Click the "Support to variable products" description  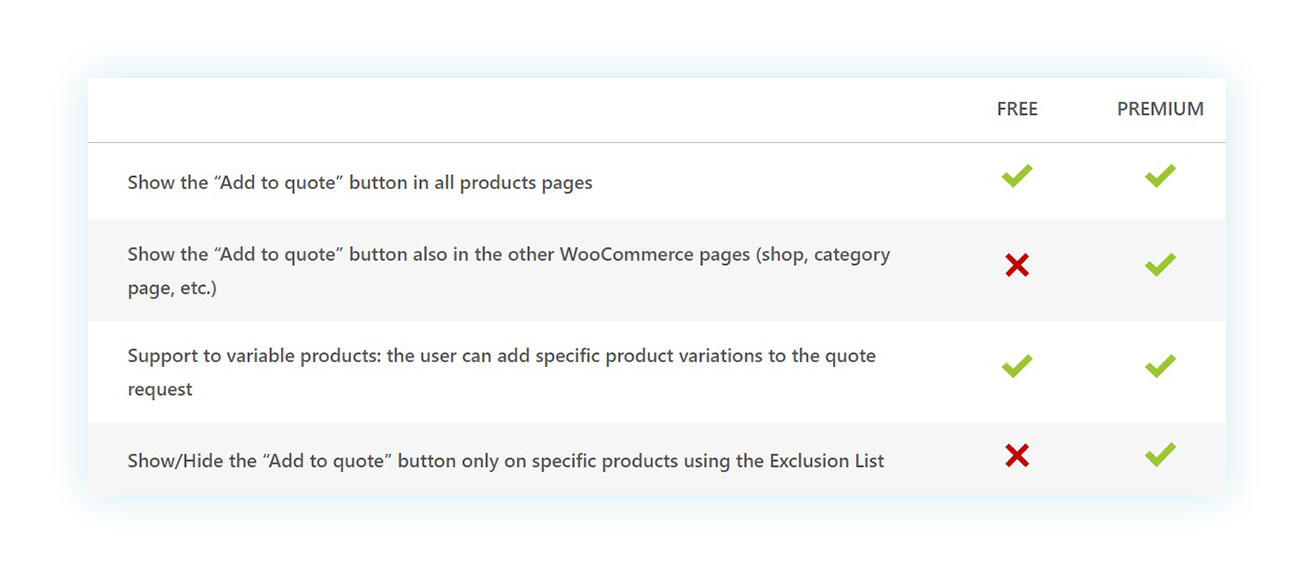tap(502, 372)
